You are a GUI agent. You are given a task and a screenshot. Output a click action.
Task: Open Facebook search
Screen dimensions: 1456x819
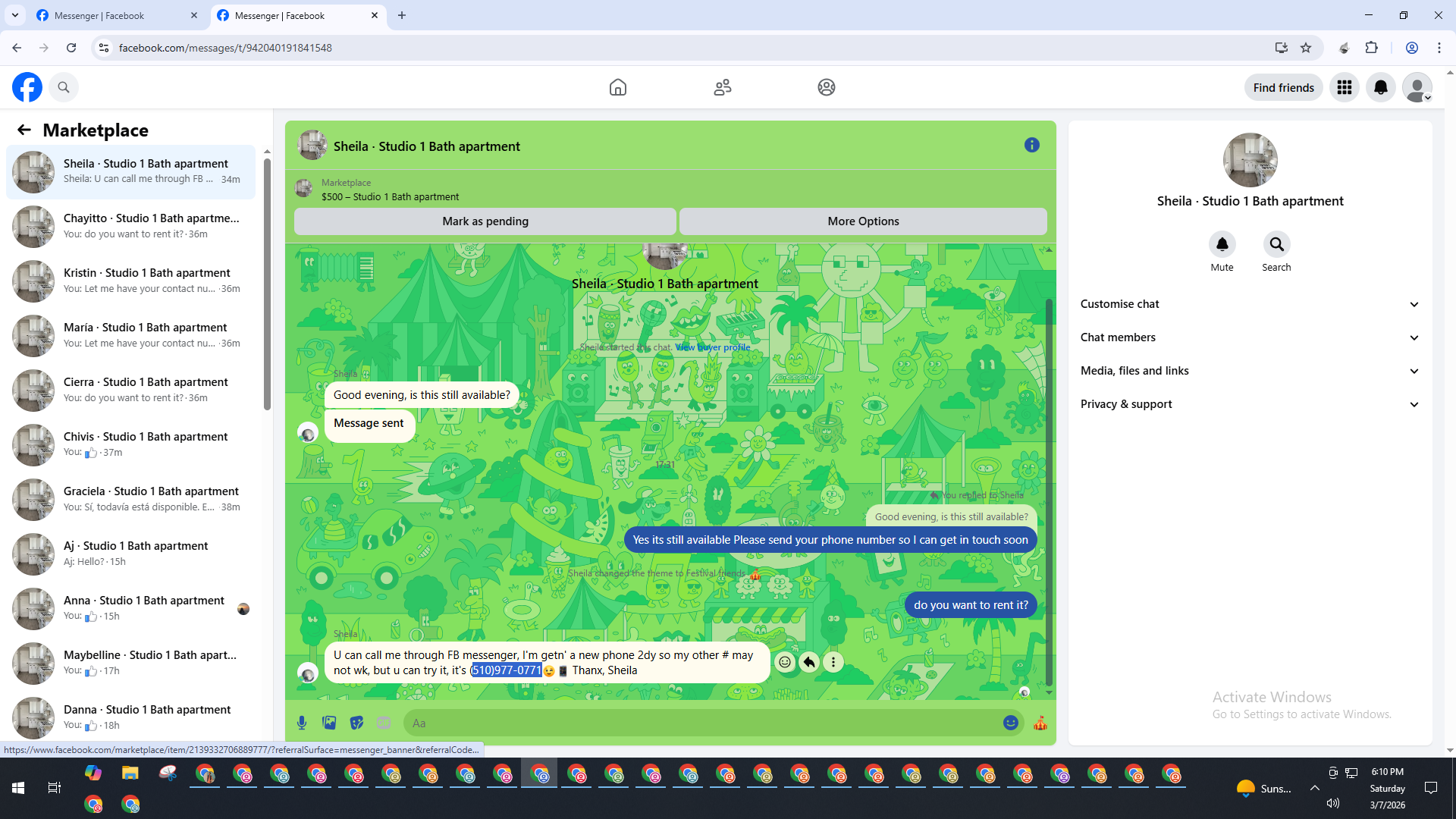click(x=64, y=87)
